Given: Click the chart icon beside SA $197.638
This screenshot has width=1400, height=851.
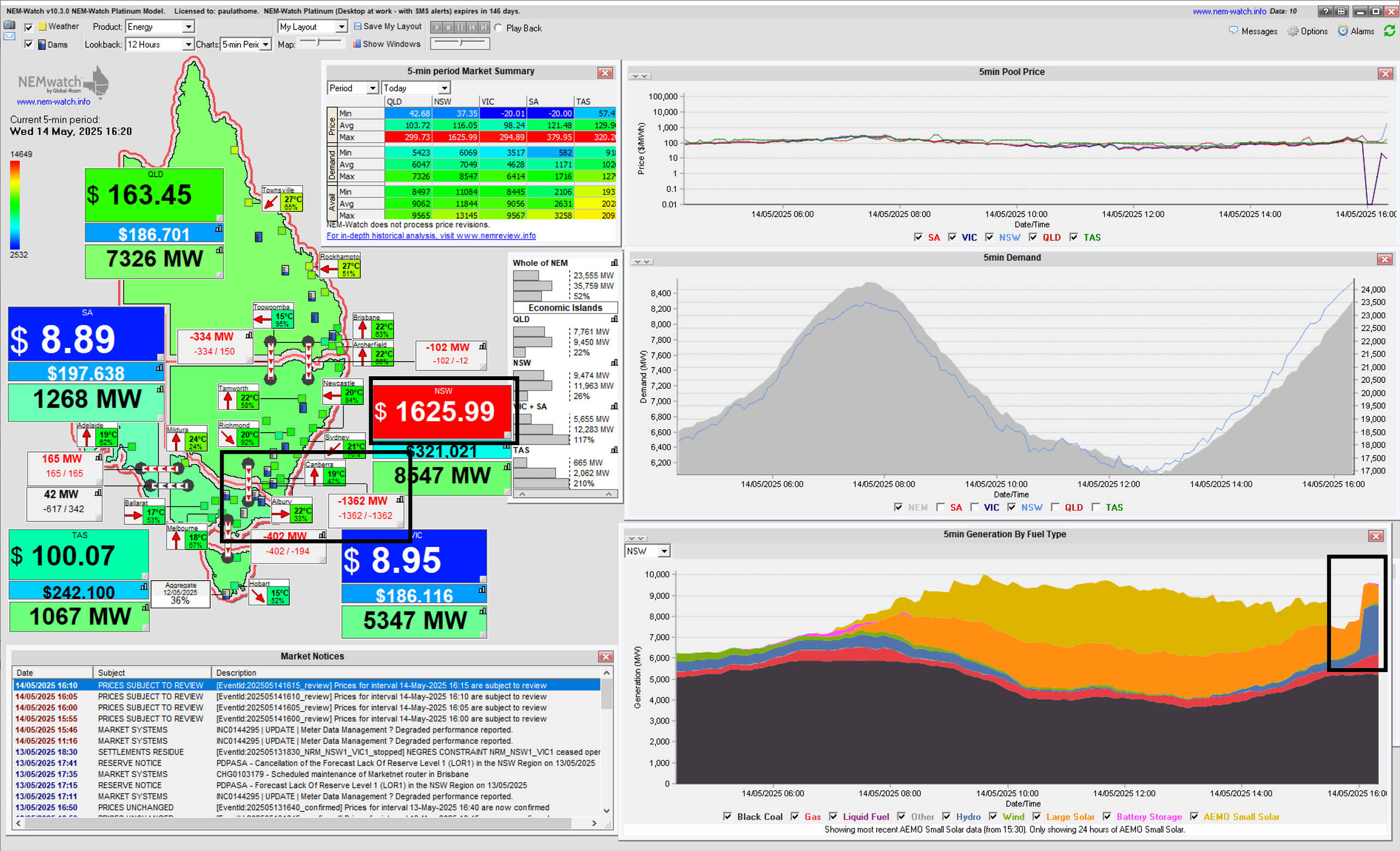Looking at the screenshot, I should pyautogui.click(x=160, y=368).
